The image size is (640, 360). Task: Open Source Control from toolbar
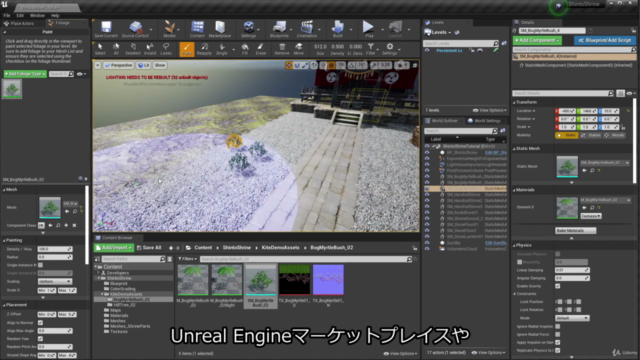coord(135,29)
